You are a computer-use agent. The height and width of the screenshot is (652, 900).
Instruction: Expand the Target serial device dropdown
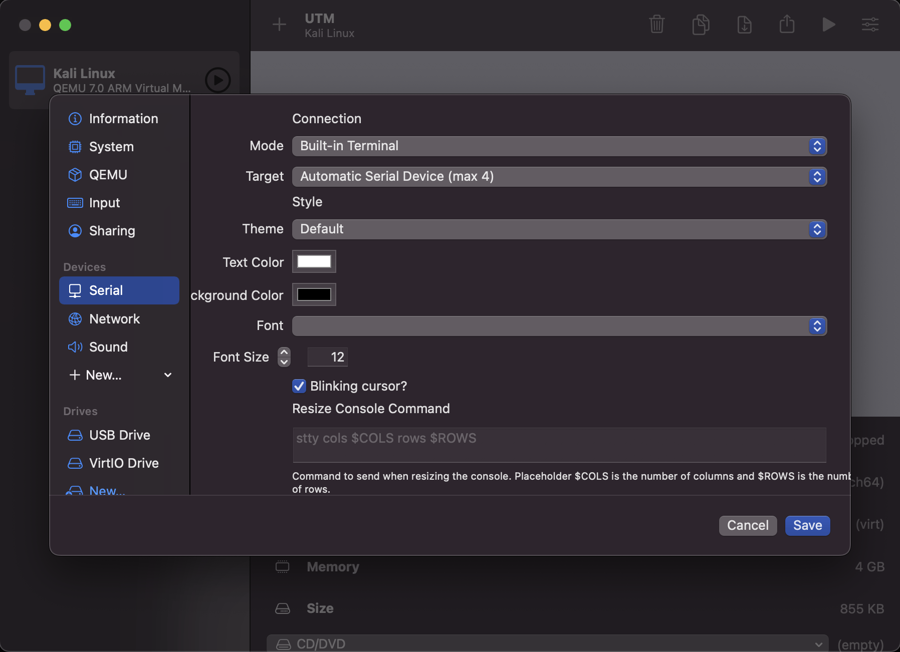pos(559,177)
